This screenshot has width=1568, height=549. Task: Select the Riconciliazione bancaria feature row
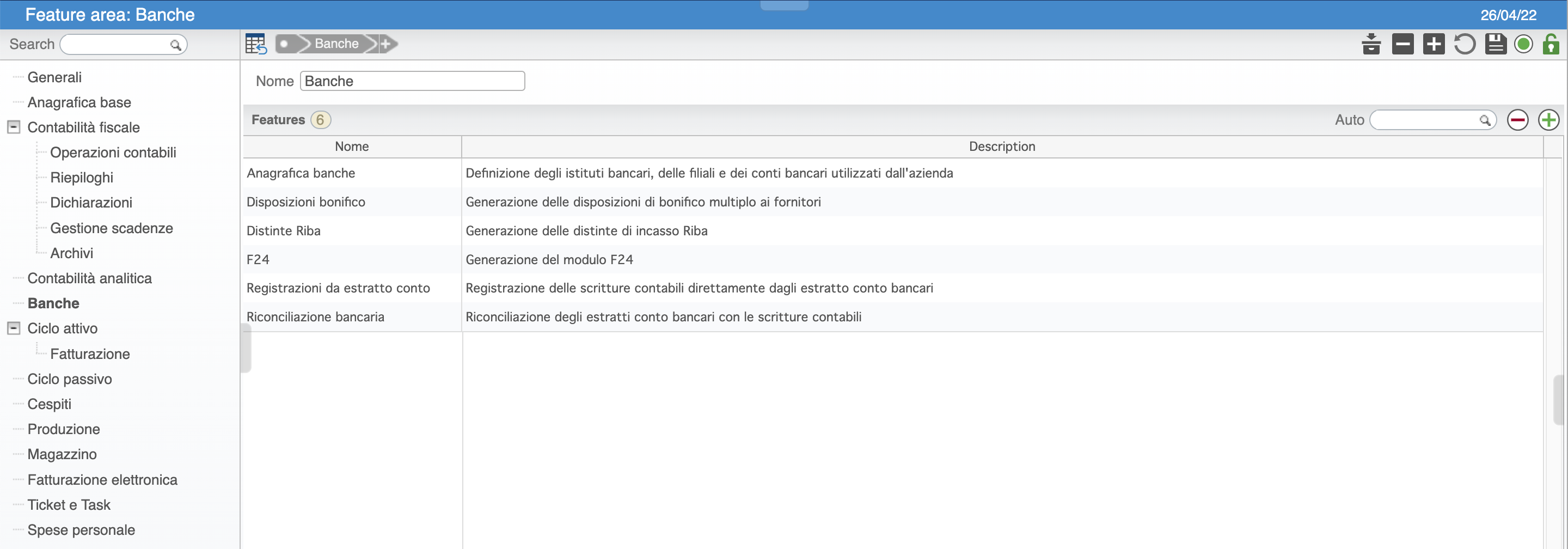pyautogui.click(x=315, y=317)
